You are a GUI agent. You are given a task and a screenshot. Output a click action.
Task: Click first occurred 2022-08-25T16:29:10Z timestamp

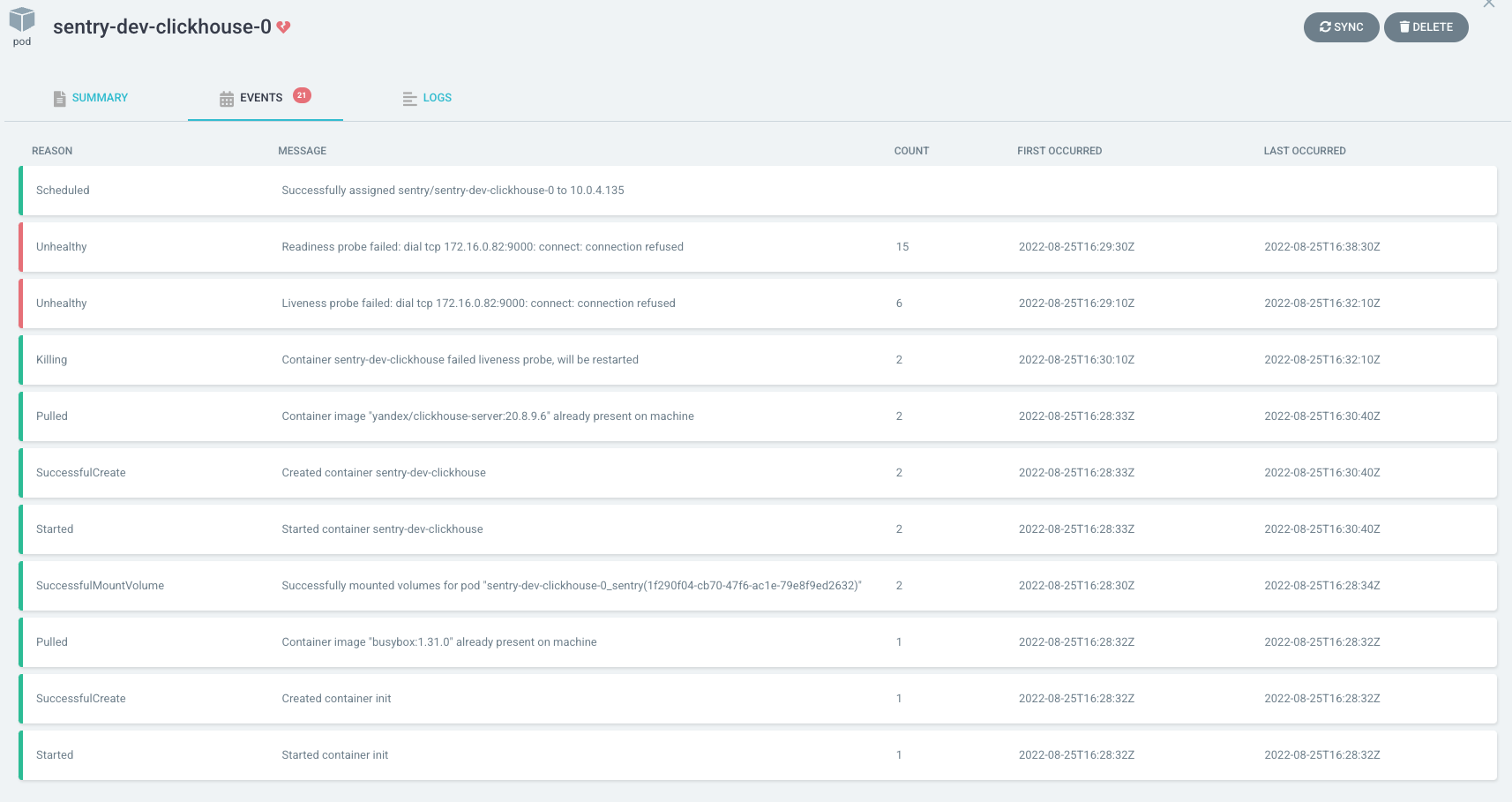point(1076,304)
